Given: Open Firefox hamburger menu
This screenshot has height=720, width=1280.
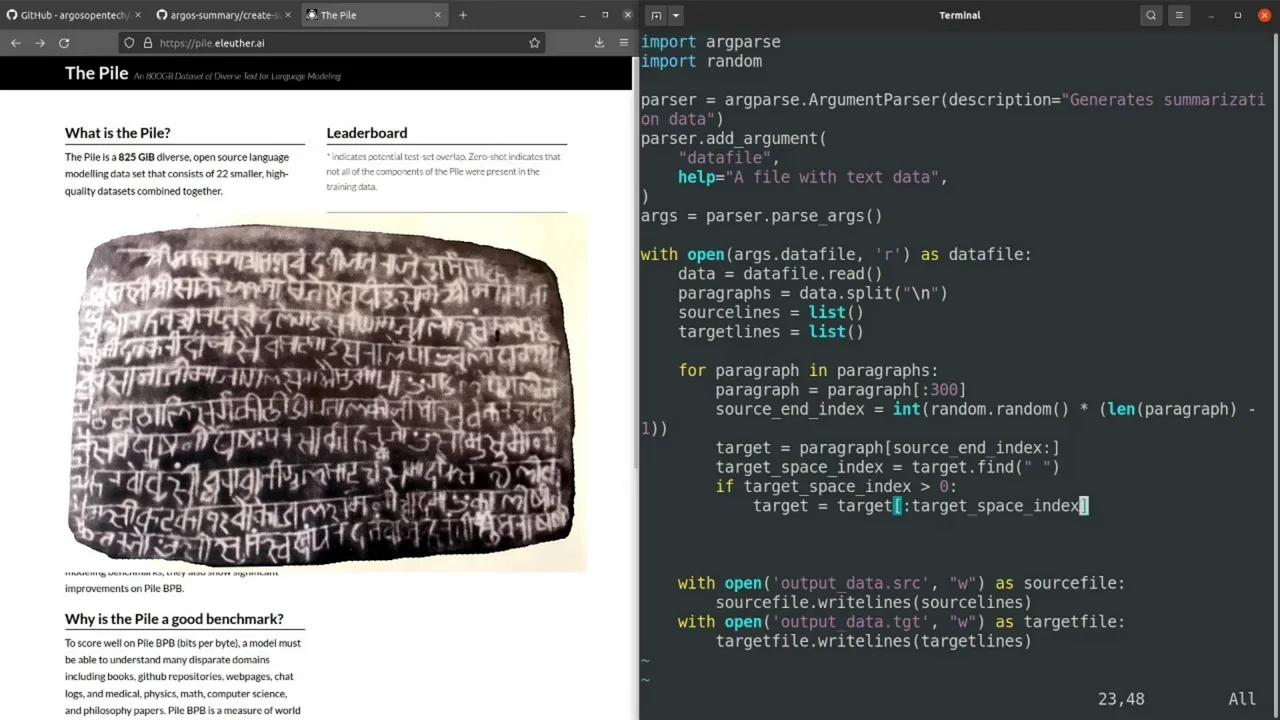Looking at the screenshot, I should point(623,43).
